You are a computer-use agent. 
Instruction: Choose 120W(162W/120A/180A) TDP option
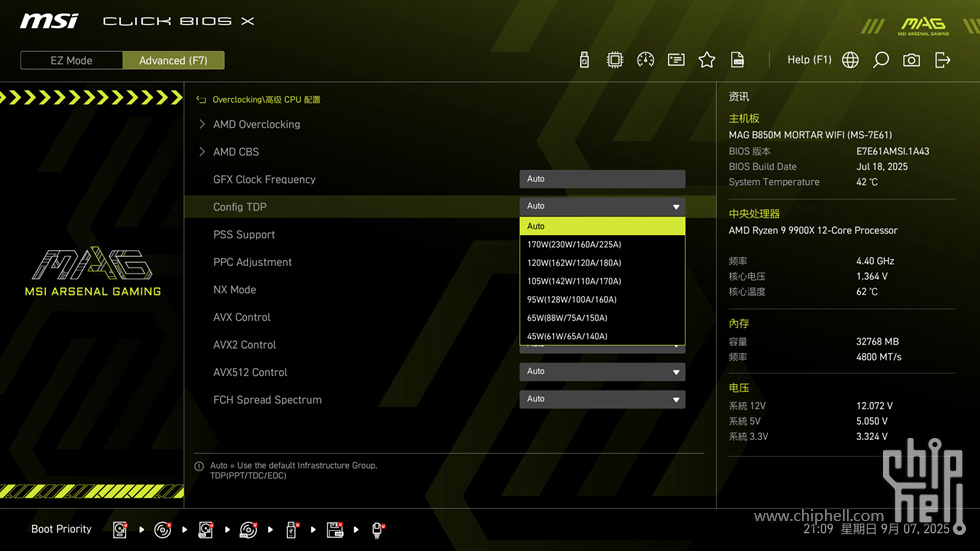pyautogui.click(x=602, y=263)
